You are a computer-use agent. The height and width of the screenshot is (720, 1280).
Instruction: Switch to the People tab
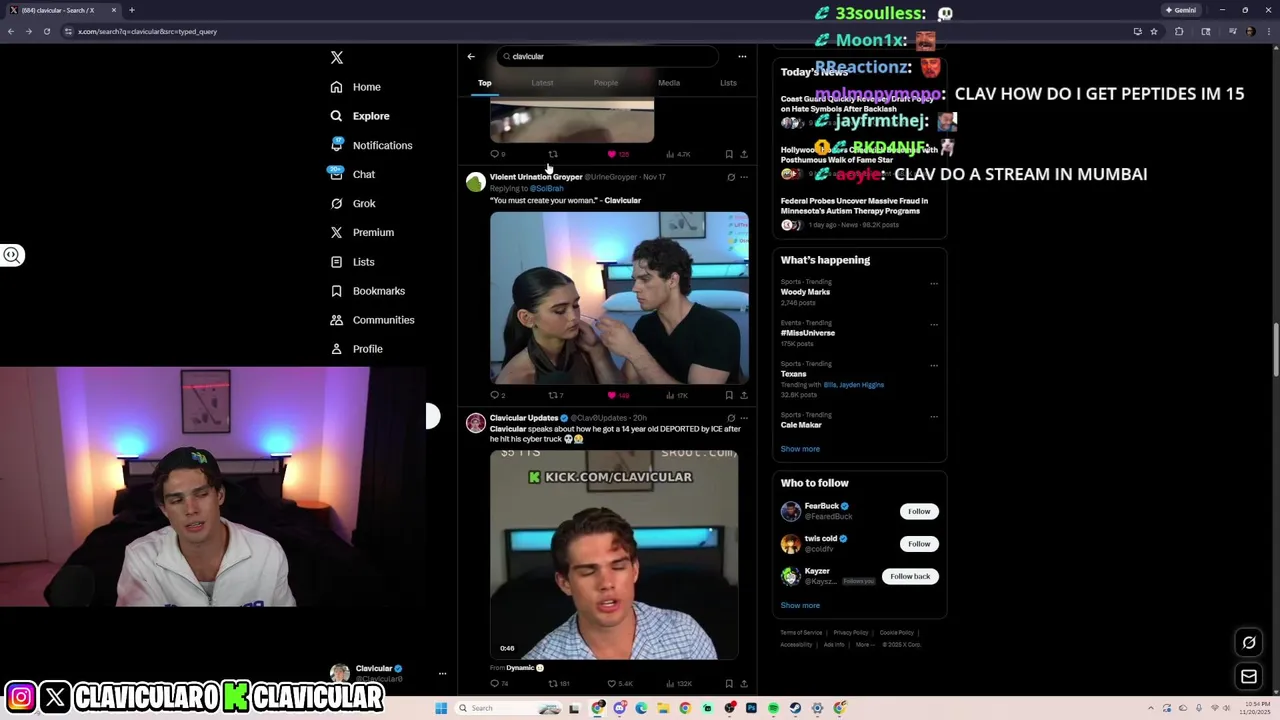(606, 83)
